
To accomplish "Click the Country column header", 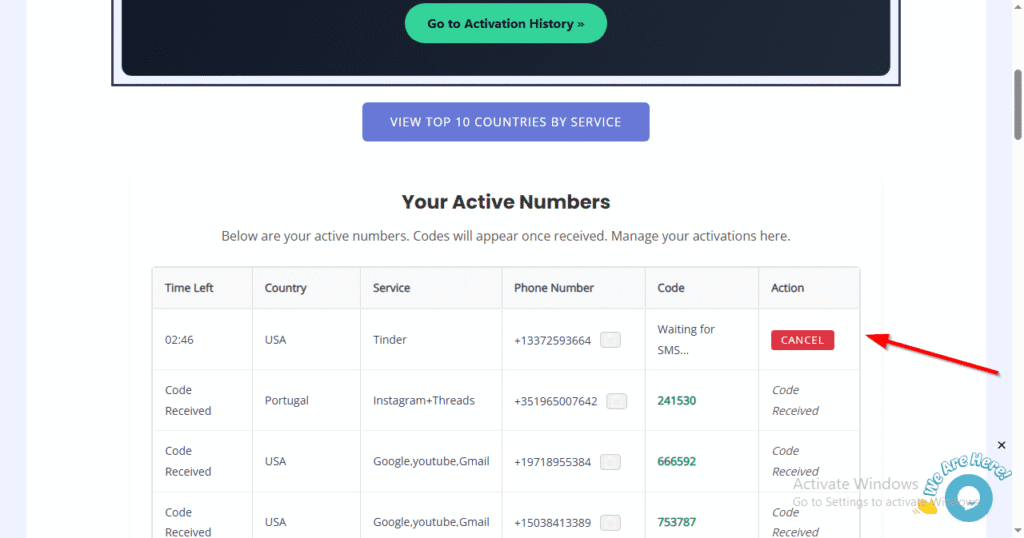I will pos(285,288).
